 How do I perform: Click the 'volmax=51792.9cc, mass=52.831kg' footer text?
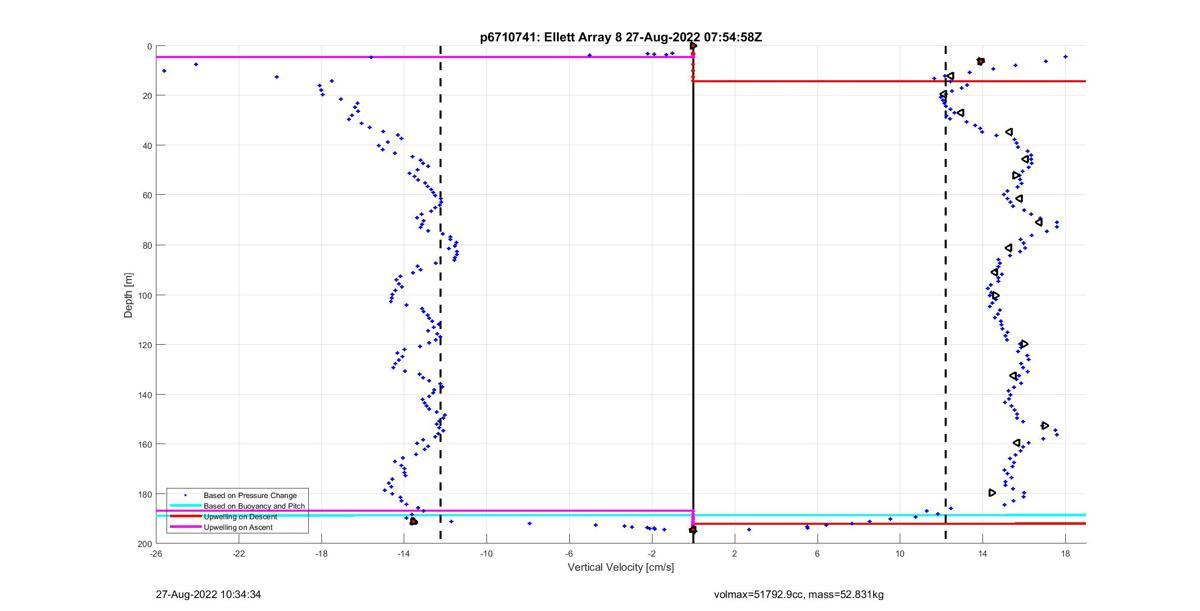point(799,594)
